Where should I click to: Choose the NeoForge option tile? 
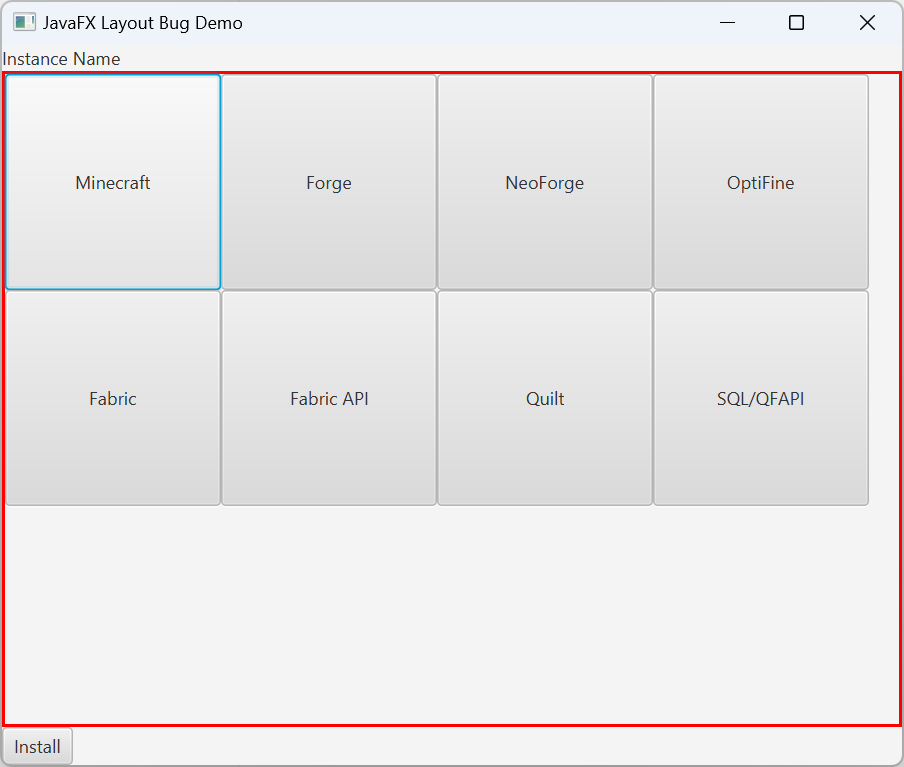545,182
